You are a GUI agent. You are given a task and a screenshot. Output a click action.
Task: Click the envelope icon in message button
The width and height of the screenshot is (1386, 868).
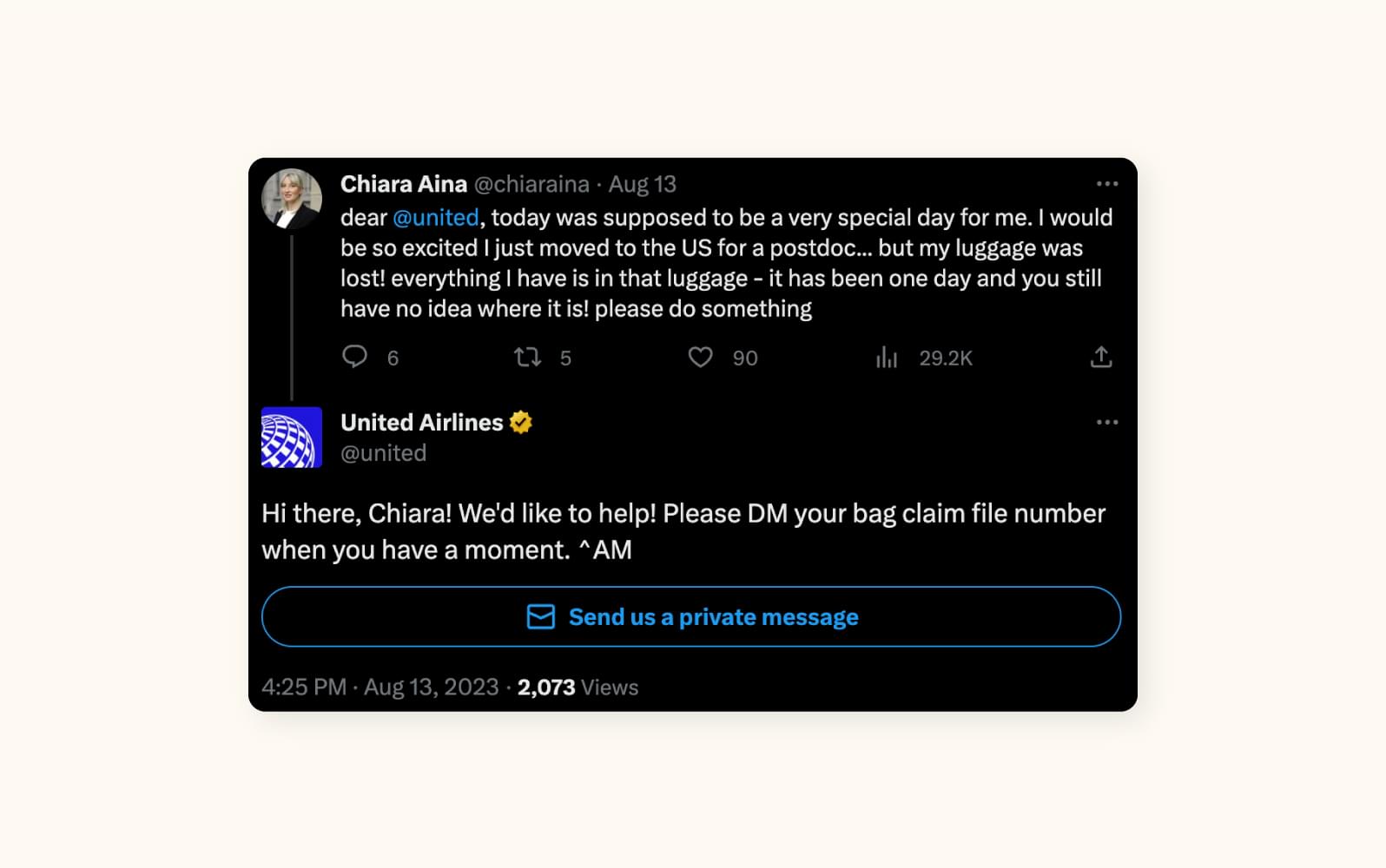pyautogui.click(x=540, y=617)
